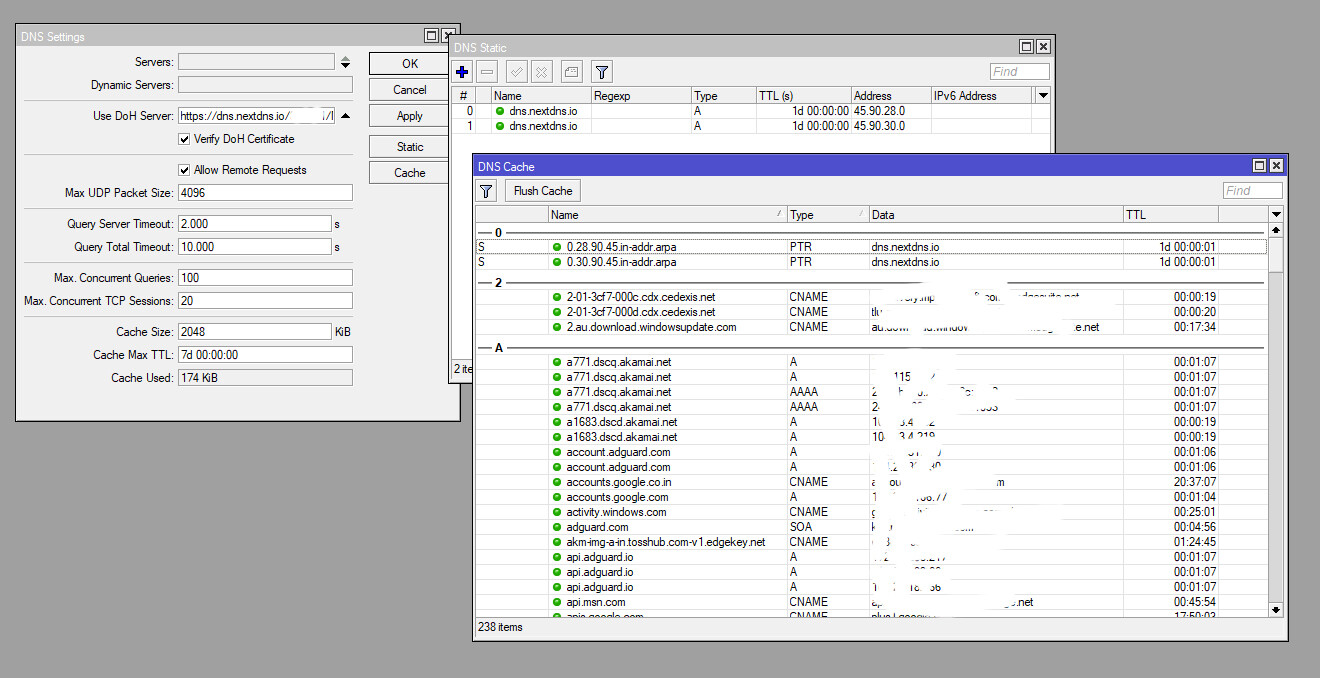Viewport: 1320px width, 678px height.
Task: Open the filter funnel in DNS Cache
Action: (487, 191)
